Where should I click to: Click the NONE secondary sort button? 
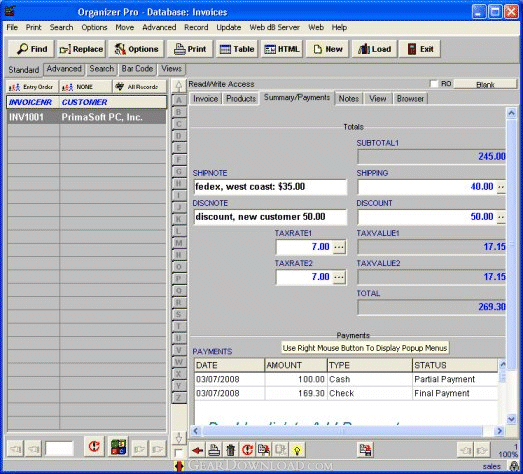tap(85, 87)
